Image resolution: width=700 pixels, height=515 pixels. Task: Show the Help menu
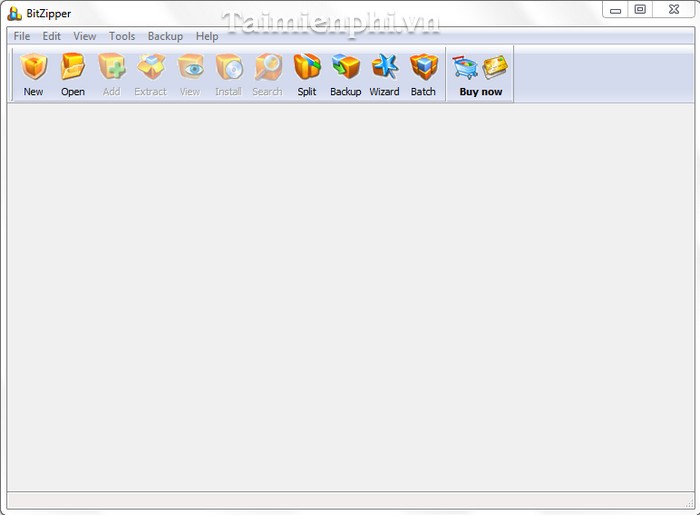point(207,36)
